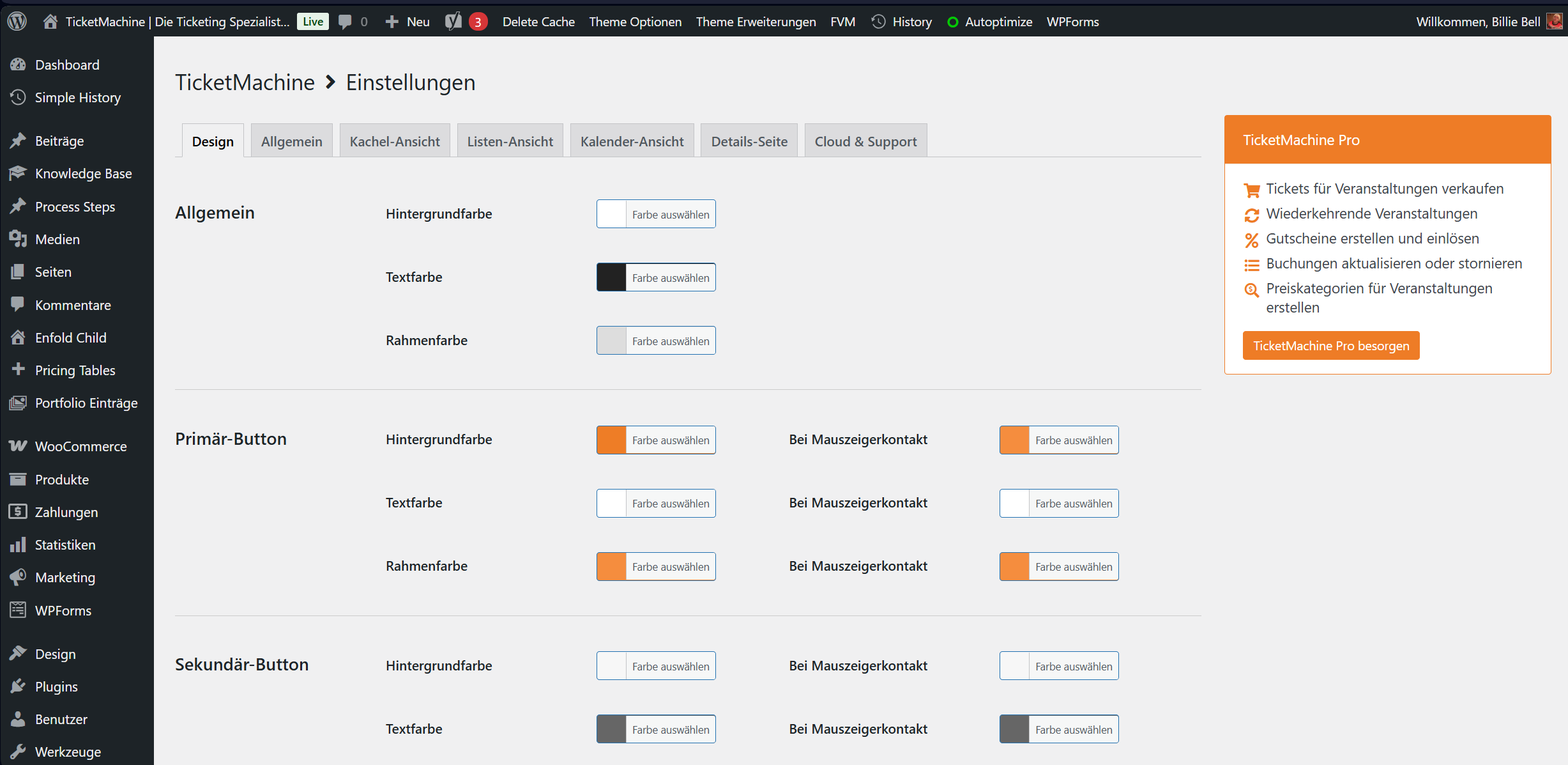
Task: Open the Cloud & Support tab
Action: pyautogui.click(x=865, y=141)
